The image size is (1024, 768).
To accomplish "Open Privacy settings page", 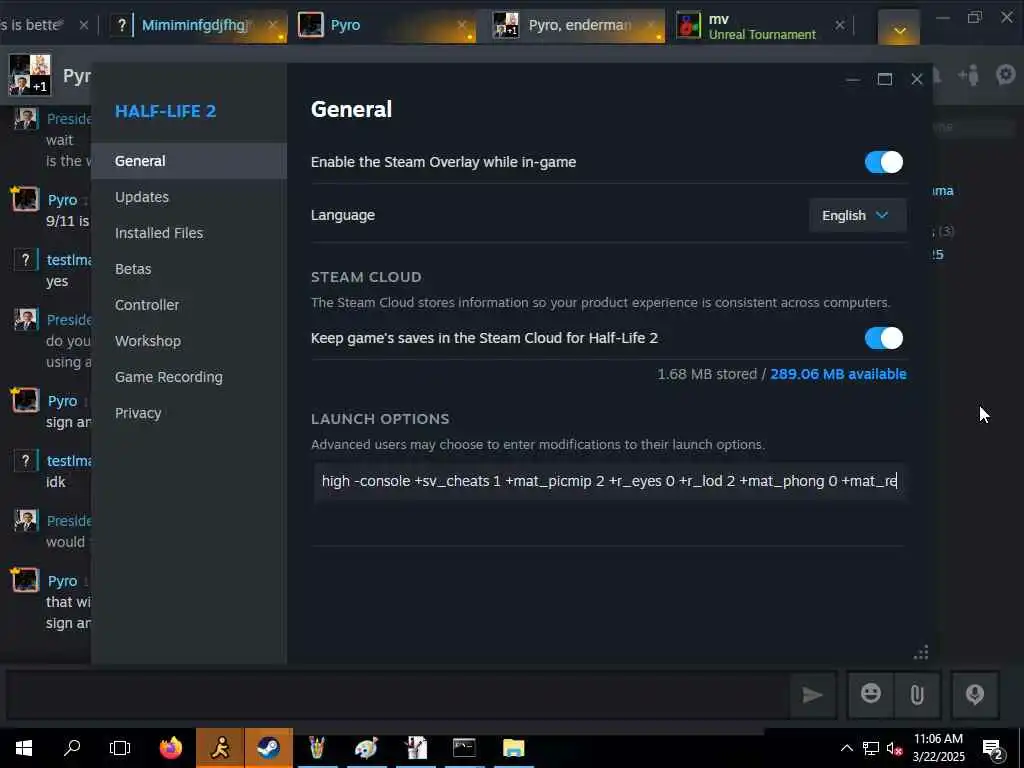I will [x=138, y=413].
